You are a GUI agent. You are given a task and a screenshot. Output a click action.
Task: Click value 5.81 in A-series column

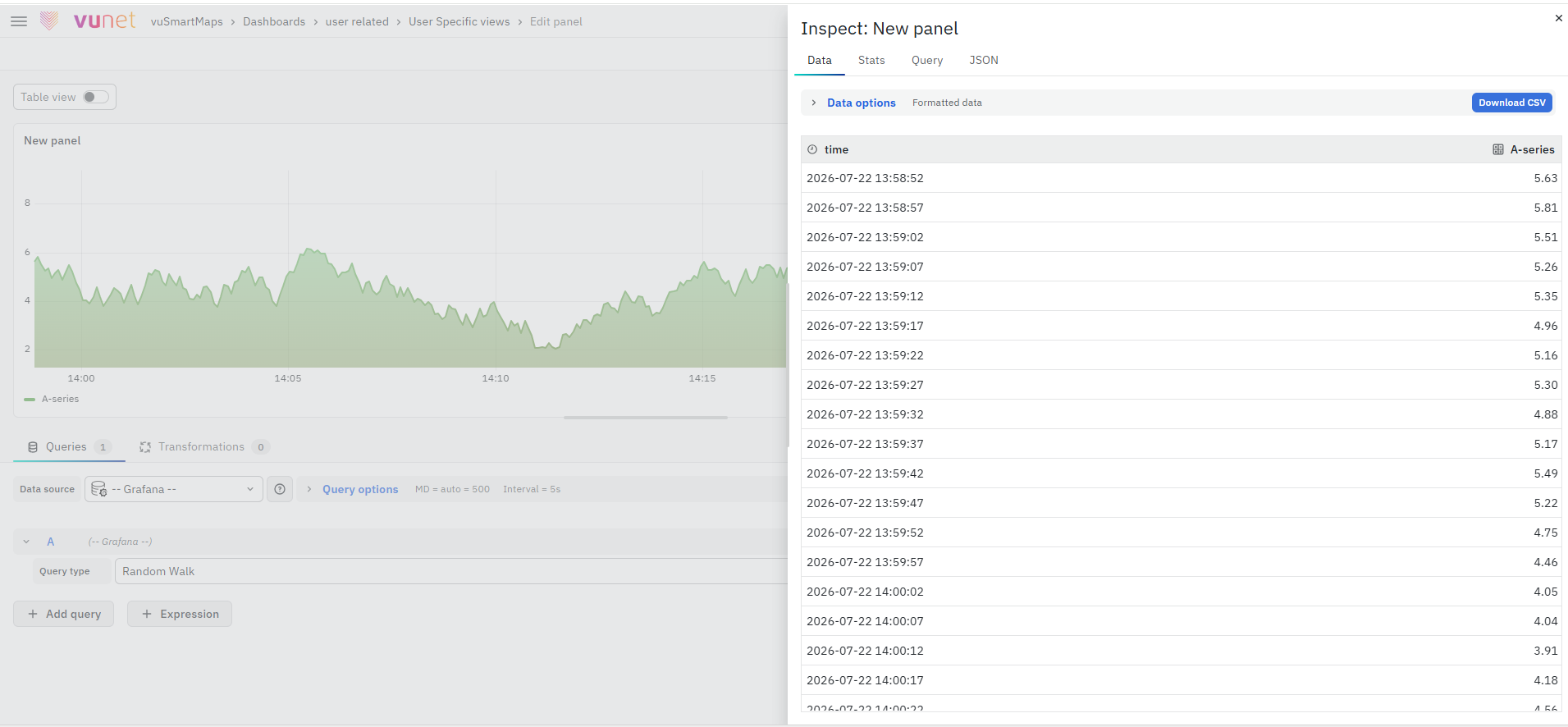1546,208
